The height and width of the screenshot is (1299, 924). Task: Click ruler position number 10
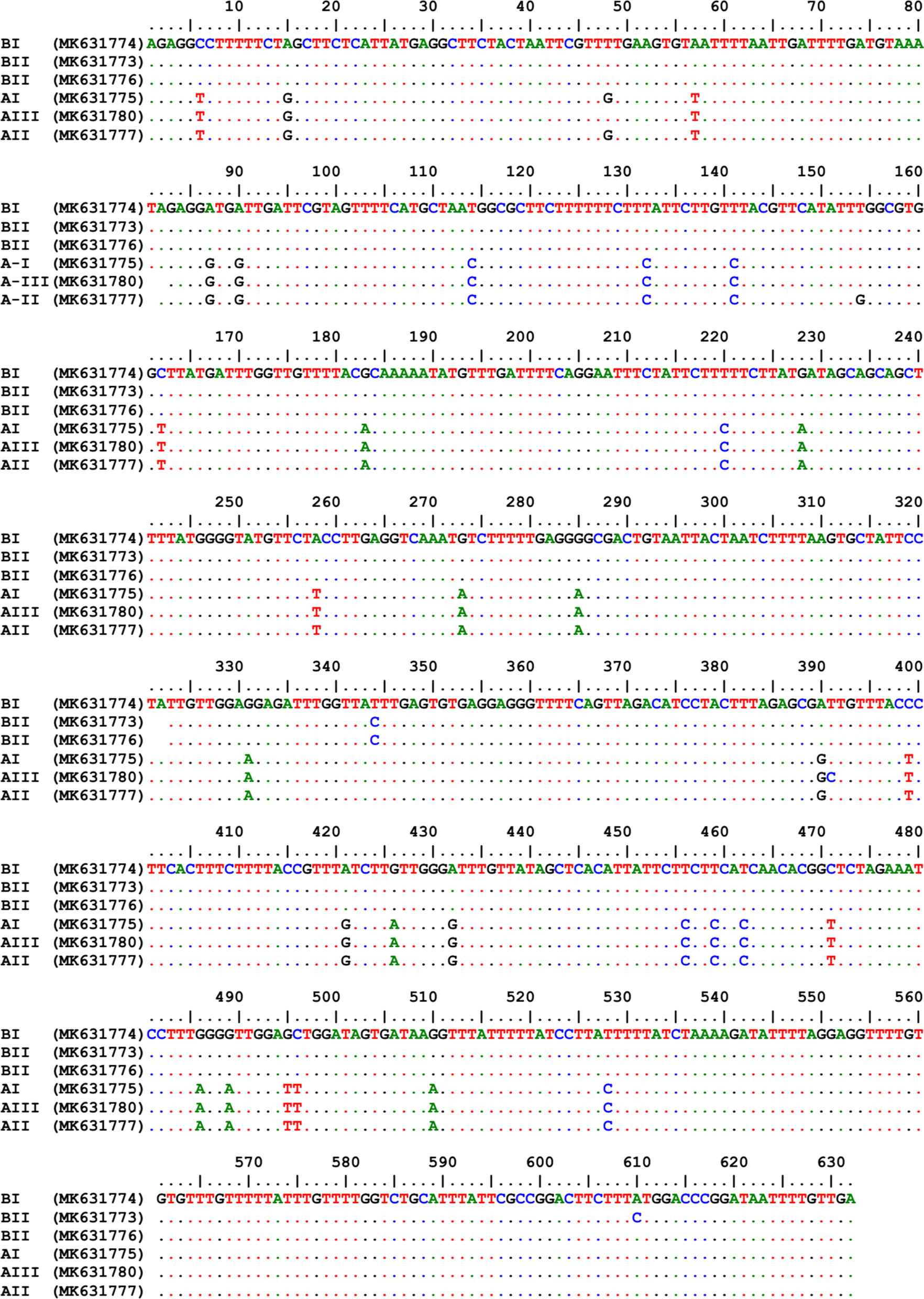click(234, 6)
